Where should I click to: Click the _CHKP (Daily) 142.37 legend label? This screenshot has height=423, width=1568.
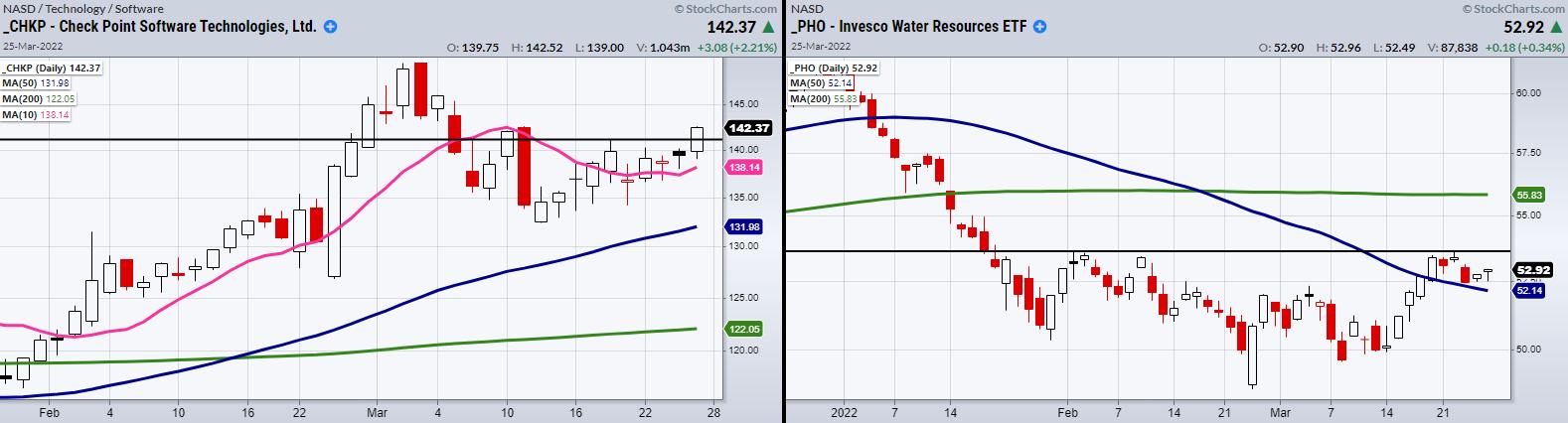[x=52, y=68]
